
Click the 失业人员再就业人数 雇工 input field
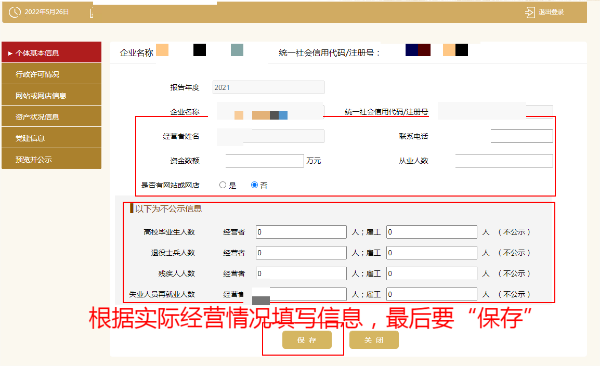click(432, 294)
